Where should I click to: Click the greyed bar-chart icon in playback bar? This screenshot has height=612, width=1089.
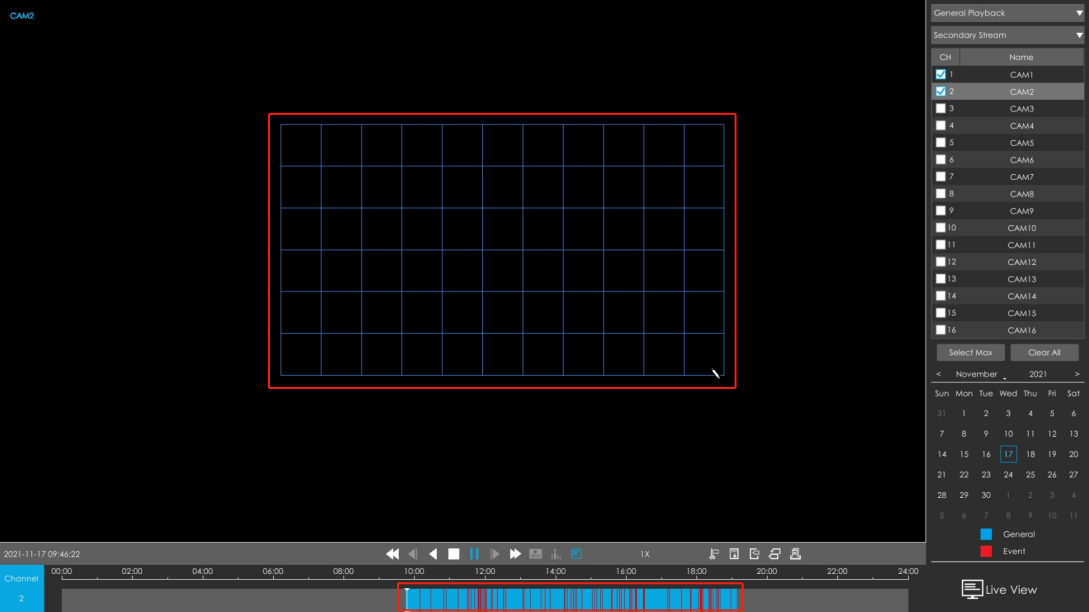(556, 554)
